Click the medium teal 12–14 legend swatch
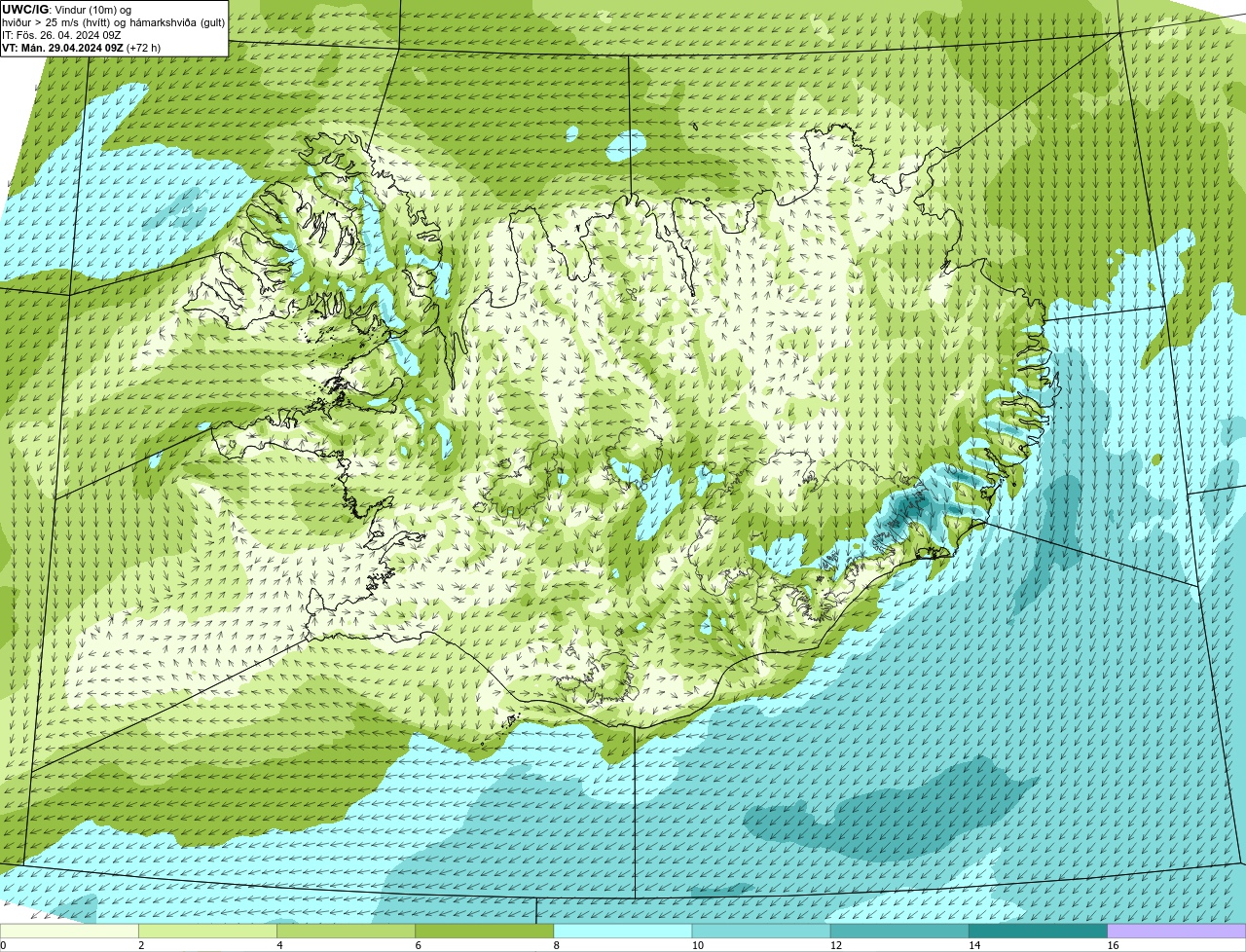The height and width of the screenshot is (952, 1246). click(899, 932)
